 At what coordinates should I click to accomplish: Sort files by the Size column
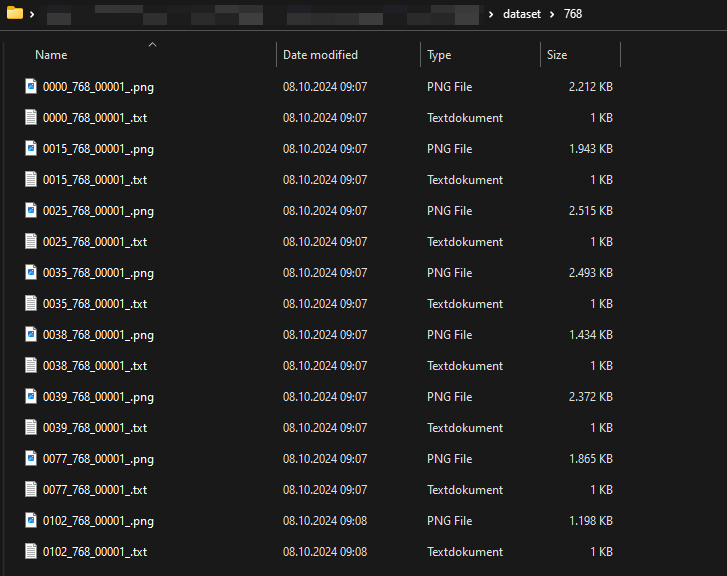pos(557,55)
